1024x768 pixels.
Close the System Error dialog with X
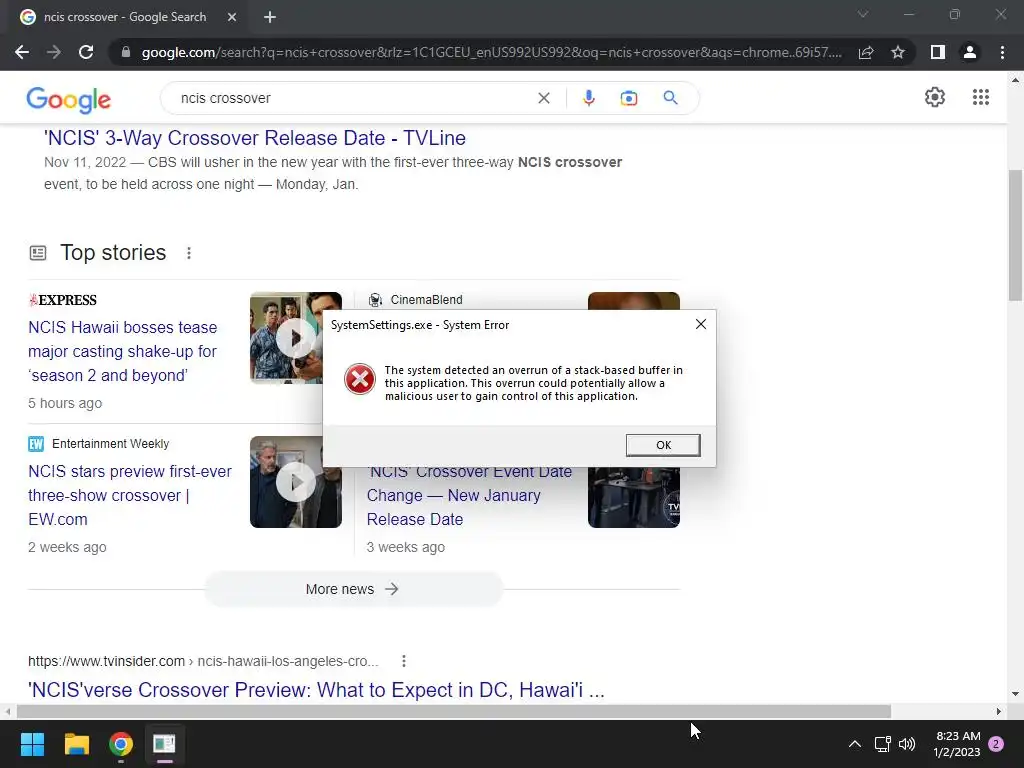(x=701, y=324)
